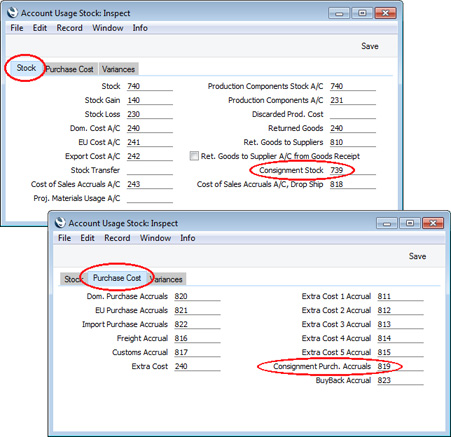The image size is (451, 437).
Task: Click Save in the front window
Action: (417, 256)
